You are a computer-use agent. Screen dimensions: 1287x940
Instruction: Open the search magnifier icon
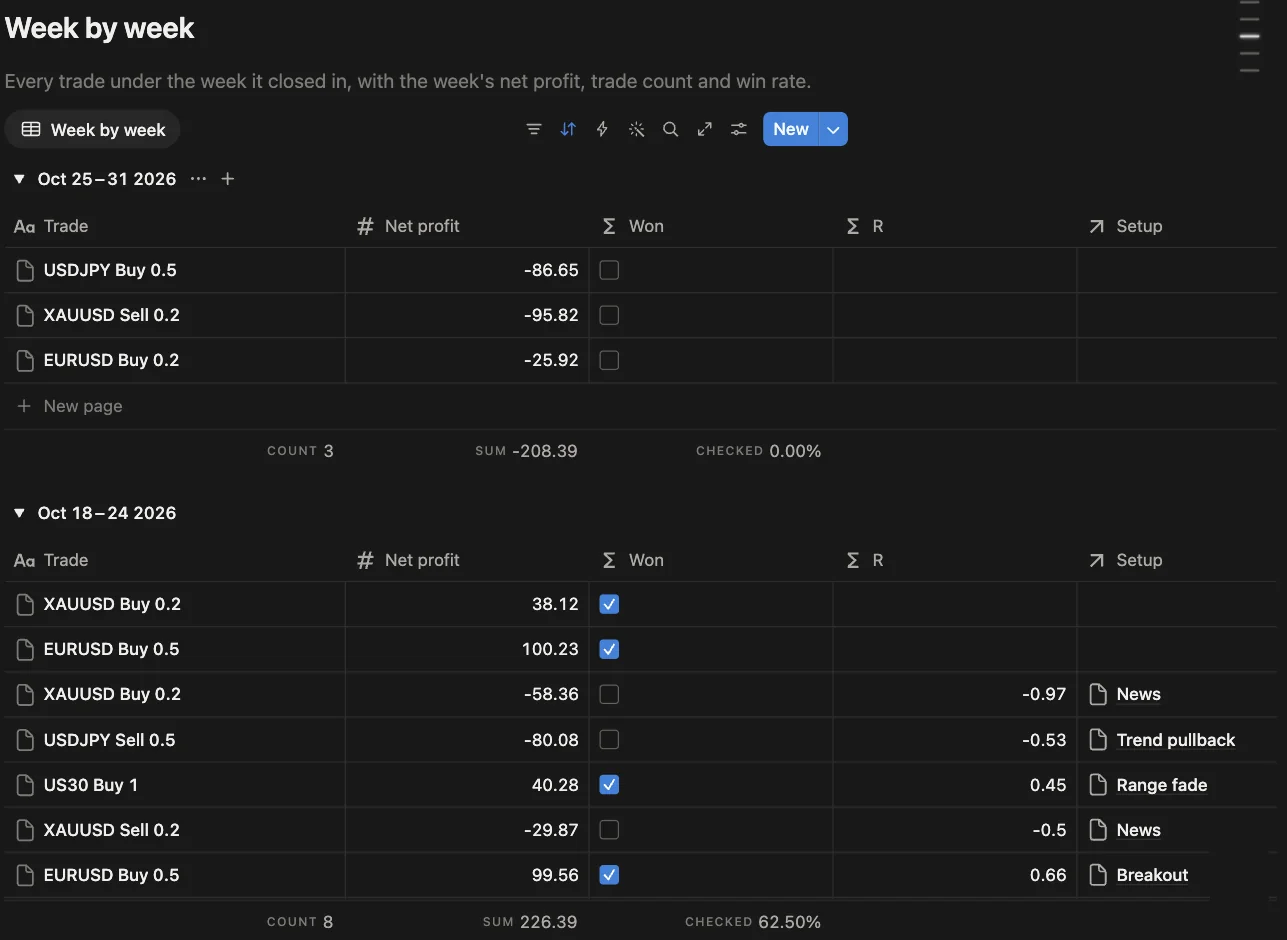point(671,129)
